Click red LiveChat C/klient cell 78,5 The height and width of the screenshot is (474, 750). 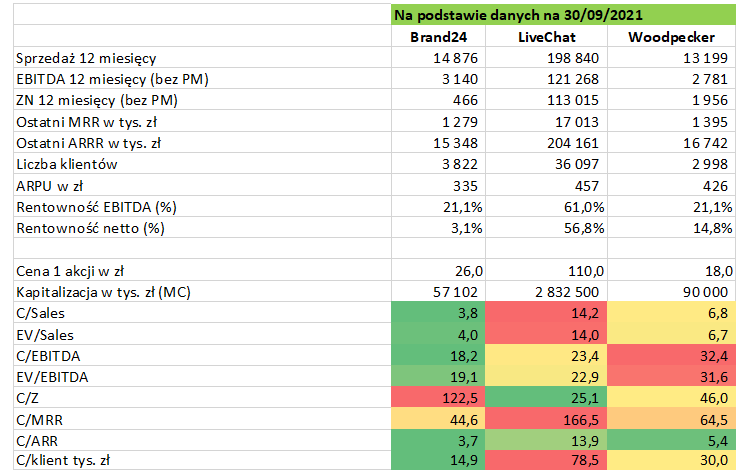click(x=546, y=460)
